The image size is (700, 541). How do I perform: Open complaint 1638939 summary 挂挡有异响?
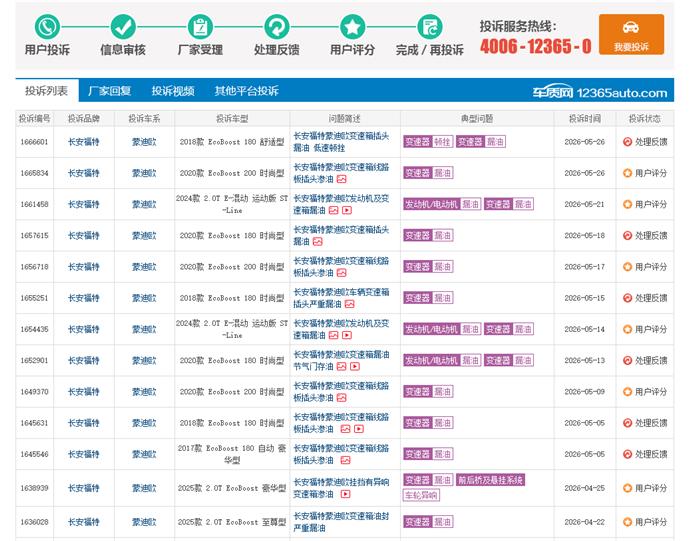(341, 488)
